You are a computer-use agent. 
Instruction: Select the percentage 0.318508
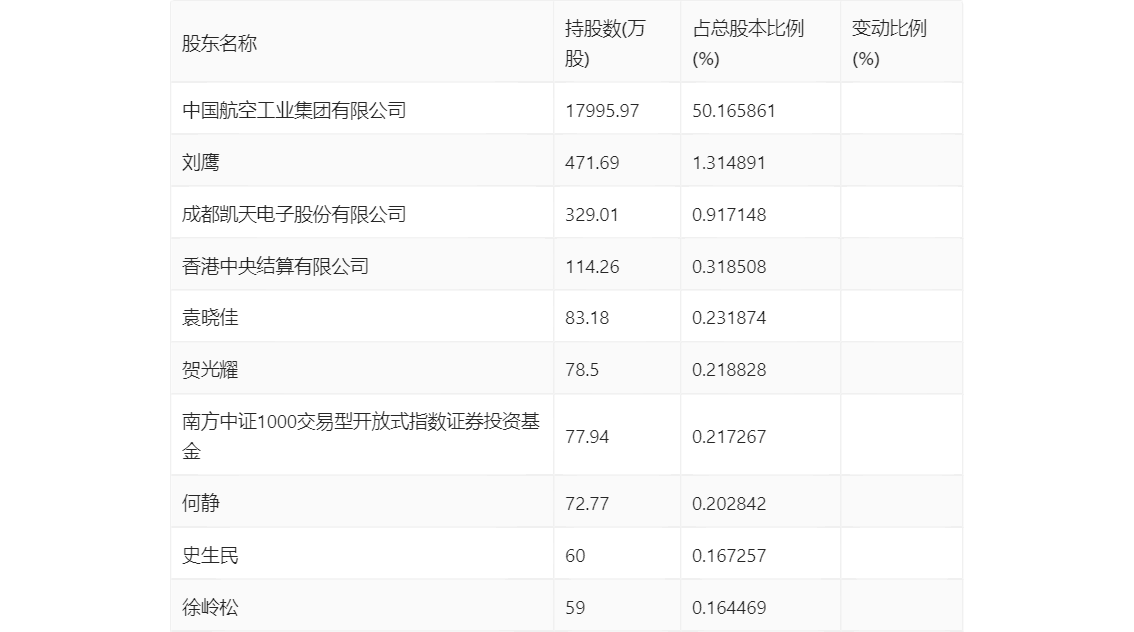729,267
